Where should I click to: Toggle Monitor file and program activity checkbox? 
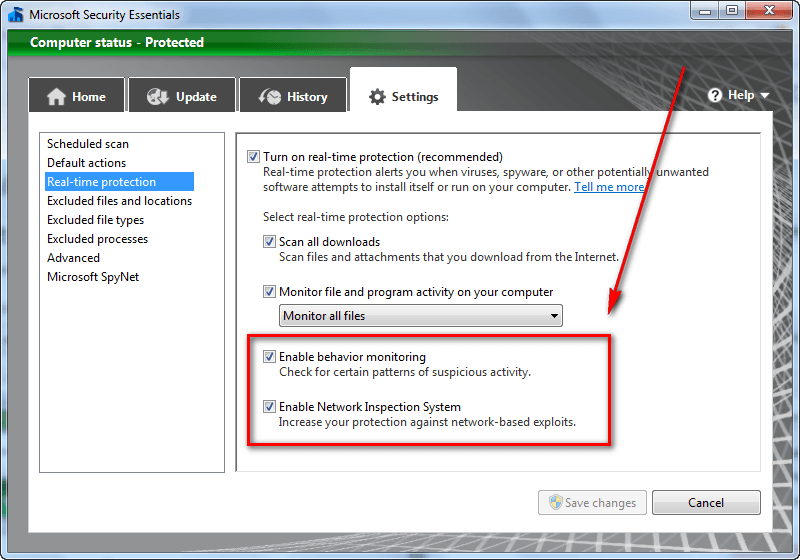pyautogui.click(x=269, y=292)
